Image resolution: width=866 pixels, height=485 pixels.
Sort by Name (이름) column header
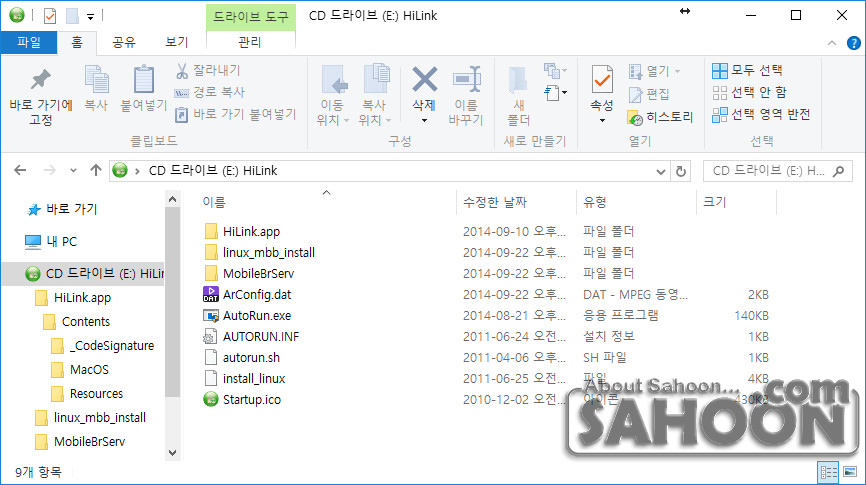[x=214, y=202]
